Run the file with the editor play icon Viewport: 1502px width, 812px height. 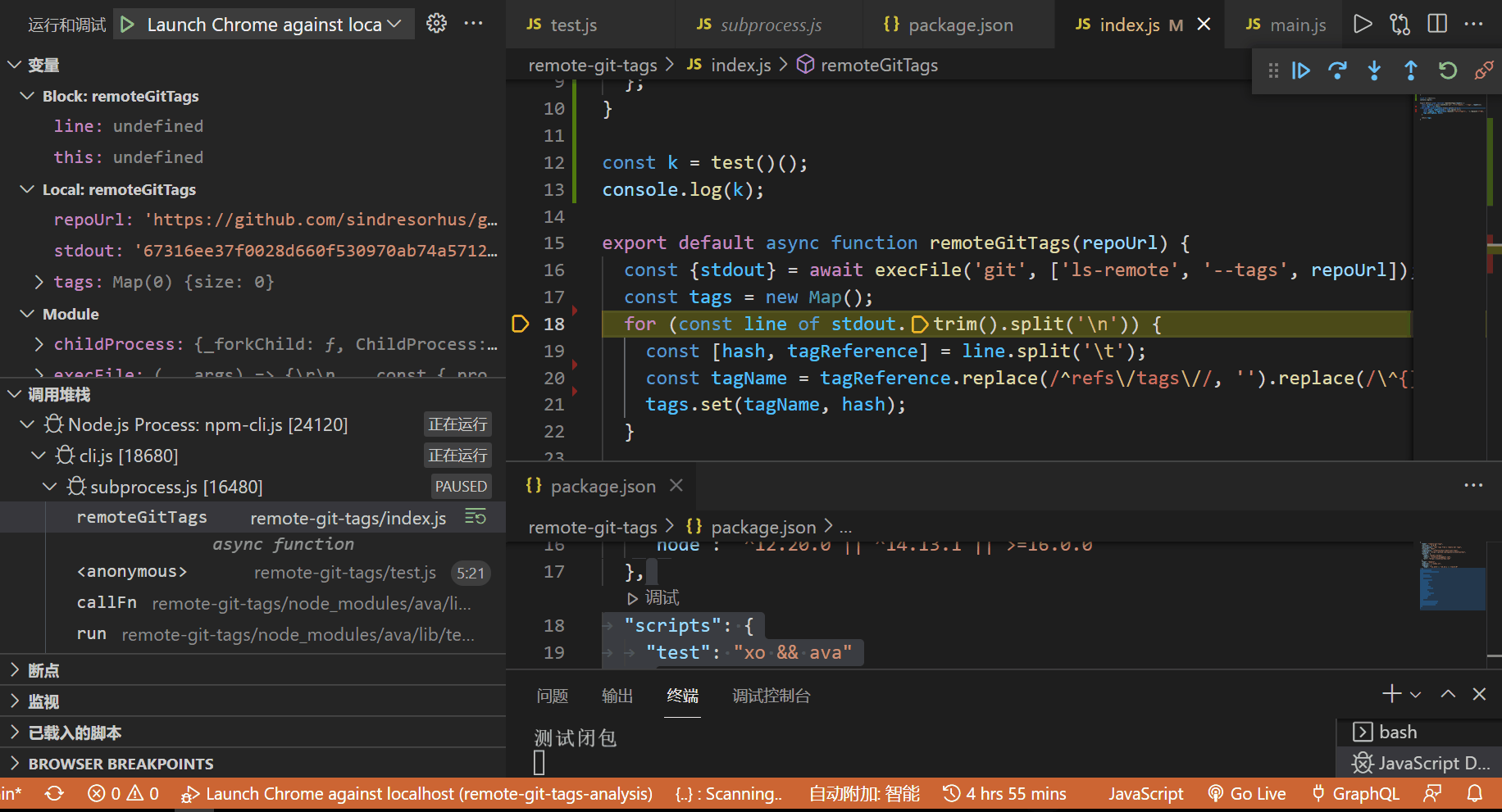click(x=1363, y=25)
